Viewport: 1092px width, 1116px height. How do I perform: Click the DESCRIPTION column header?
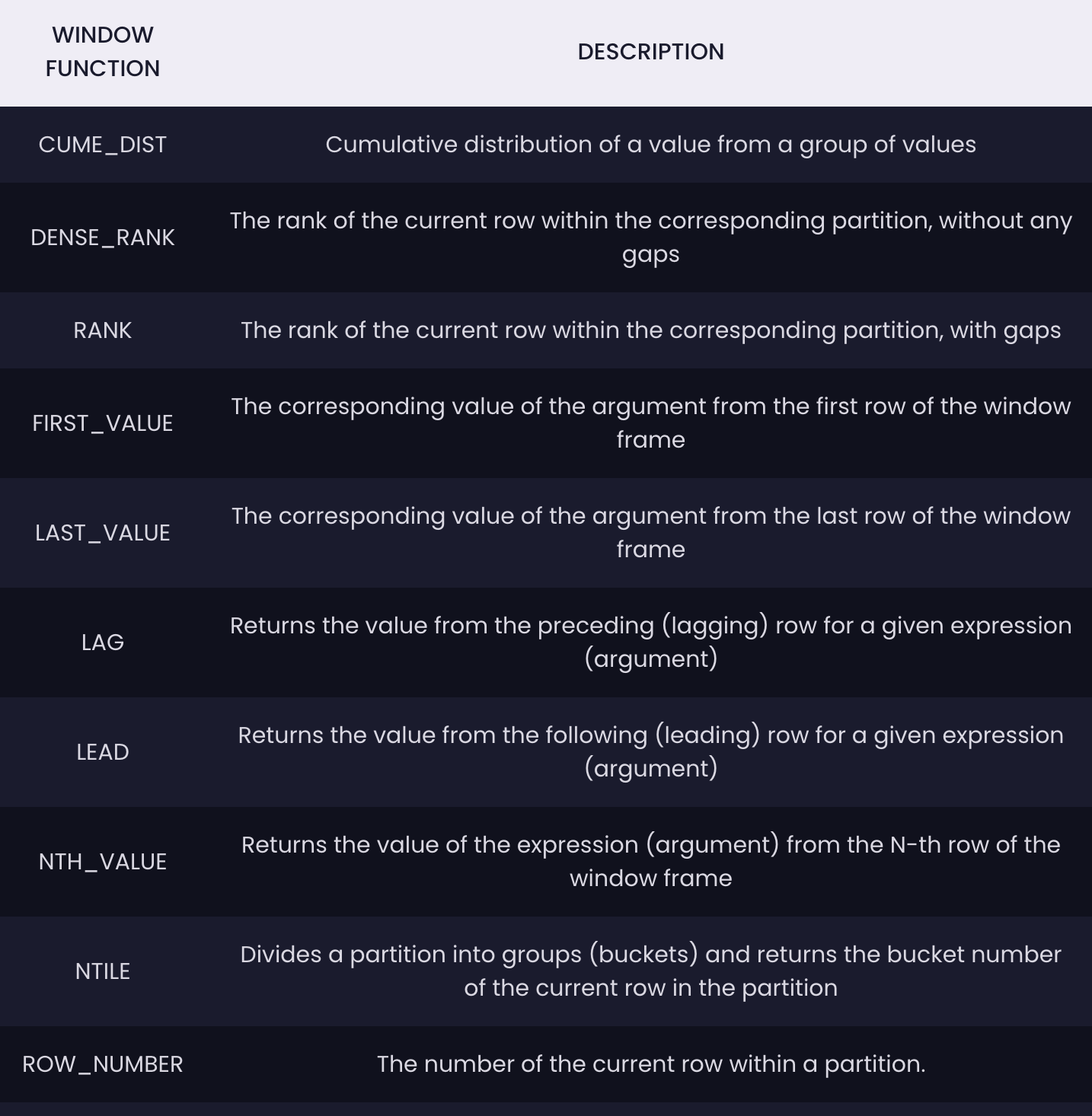(x=650, y=52)
